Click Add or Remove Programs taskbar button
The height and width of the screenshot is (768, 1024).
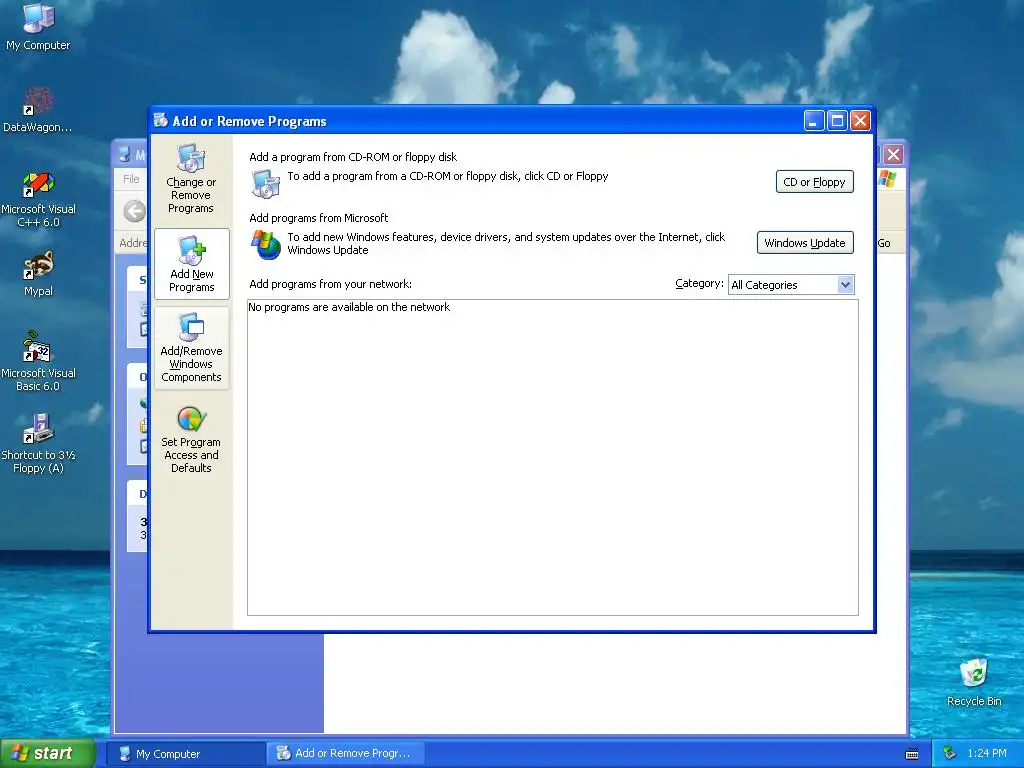pyautogui.click(x=346, y=754)
